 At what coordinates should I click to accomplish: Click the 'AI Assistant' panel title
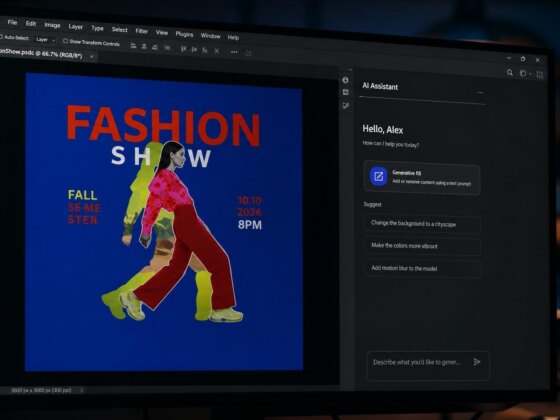click(x=380, y=86)
